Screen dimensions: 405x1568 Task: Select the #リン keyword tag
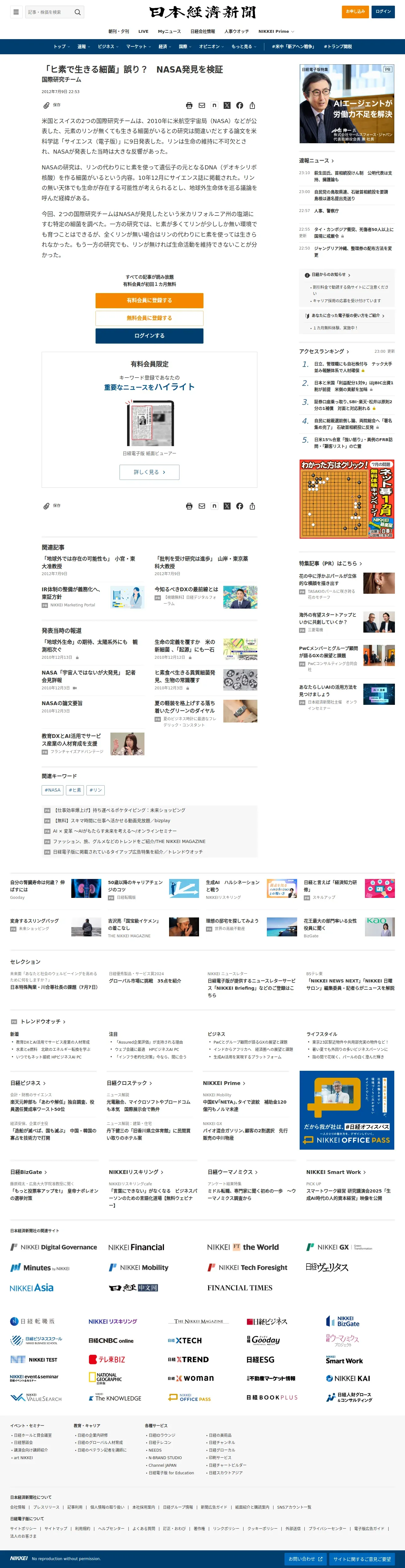(96, 790)
